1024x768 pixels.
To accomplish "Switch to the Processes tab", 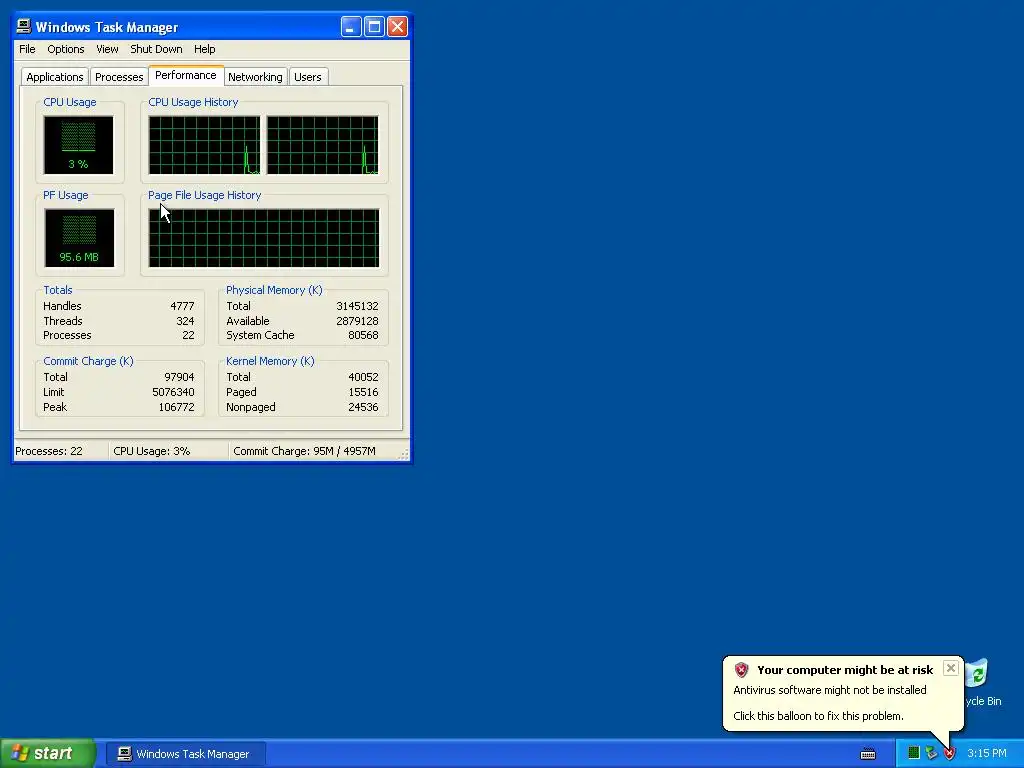I will point(119,77).
